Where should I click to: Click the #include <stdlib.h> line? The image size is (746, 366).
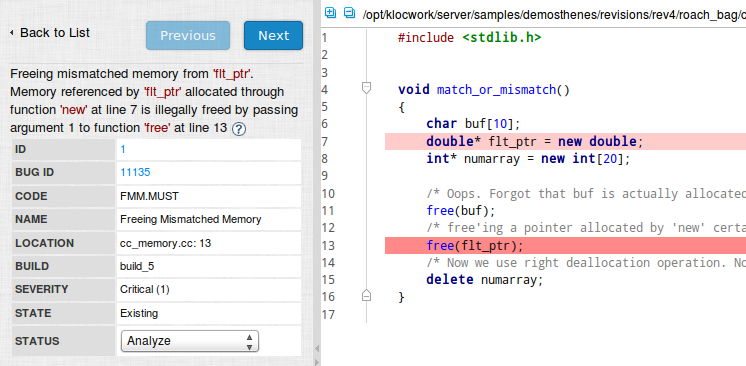click(x=469, y=38)
